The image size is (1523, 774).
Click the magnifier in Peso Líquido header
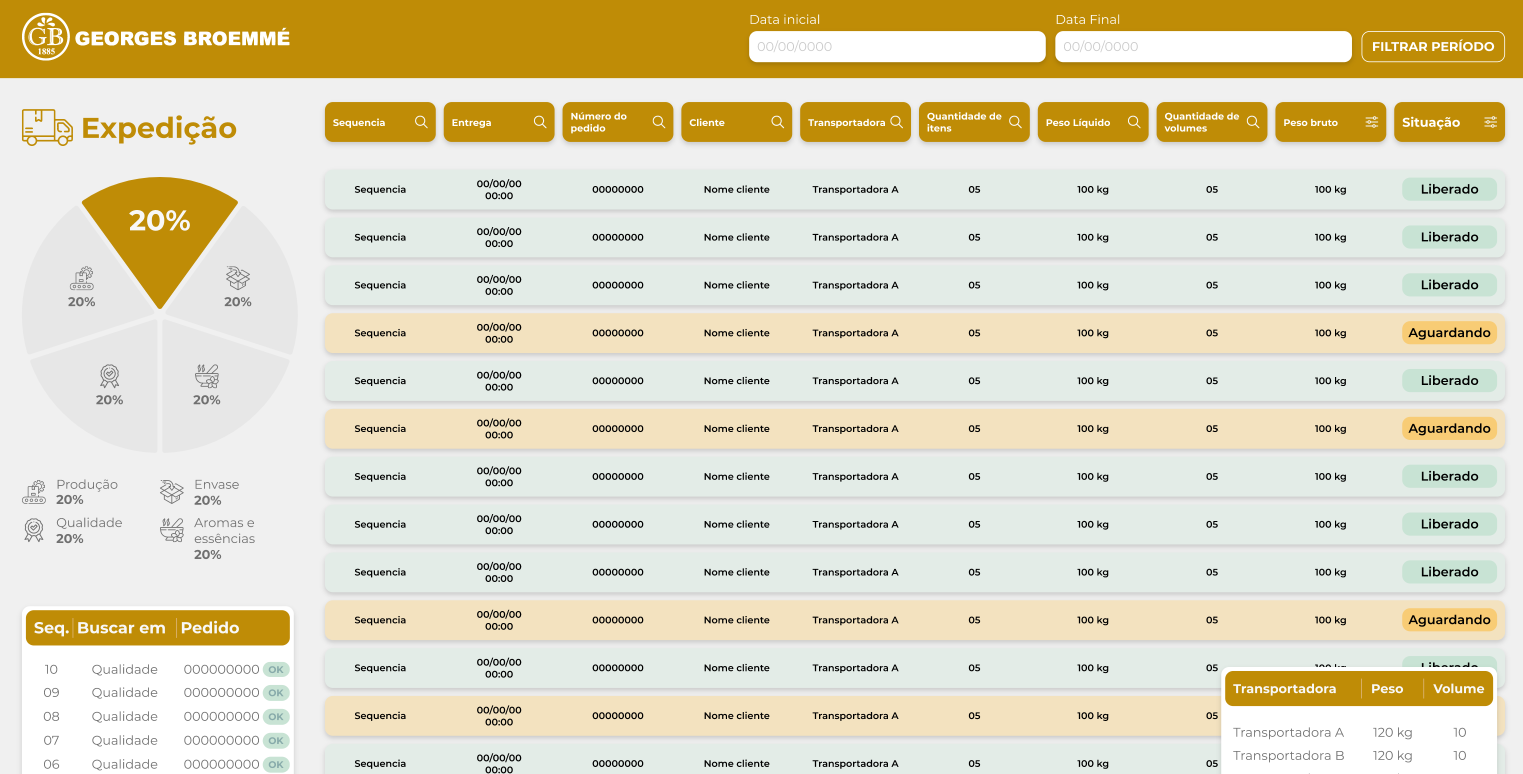(x=1134, y=122)
